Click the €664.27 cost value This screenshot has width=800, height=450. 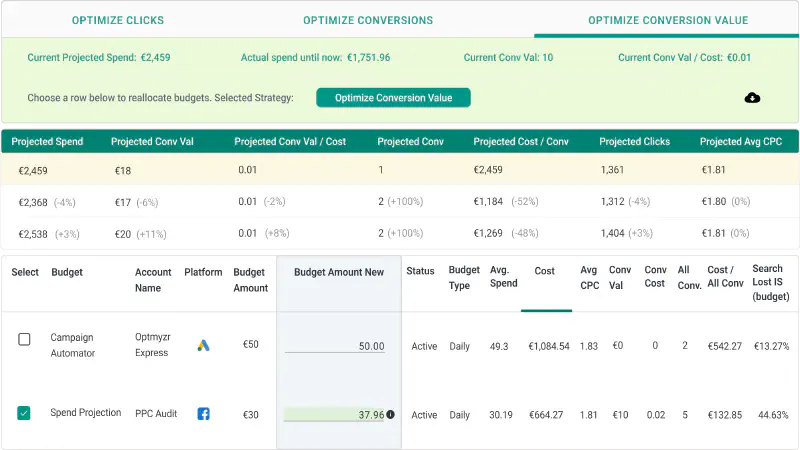pos(546,415)
